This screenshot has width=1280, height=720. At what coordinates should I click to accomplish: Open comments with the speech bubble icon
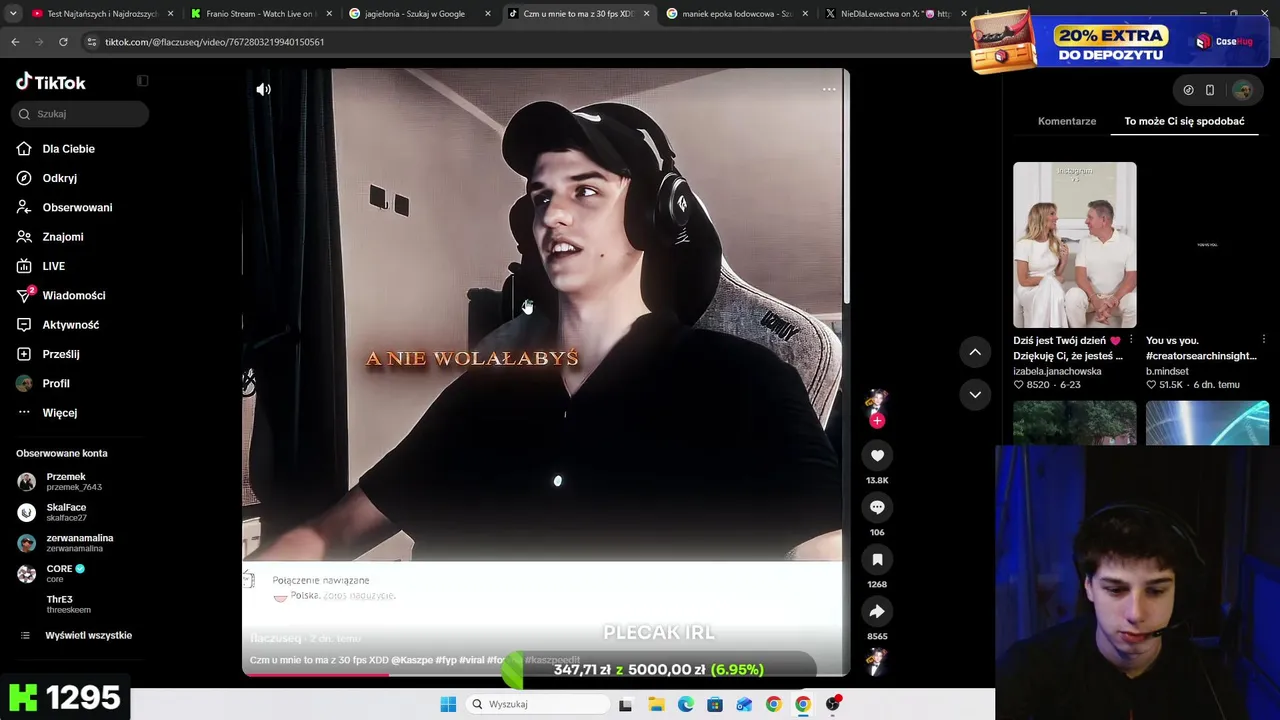tap(877, 507)
